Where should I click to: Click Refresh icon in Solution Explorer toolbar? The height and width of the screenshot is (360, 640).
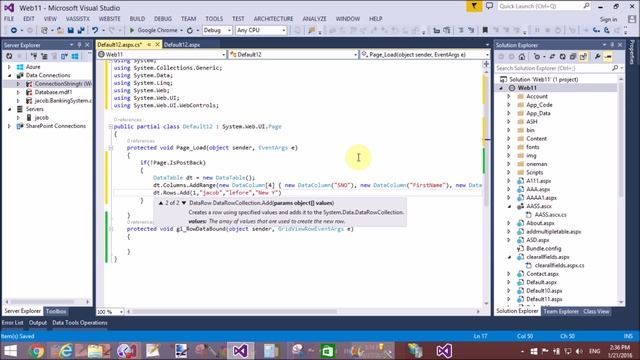[x=562, y=57]
